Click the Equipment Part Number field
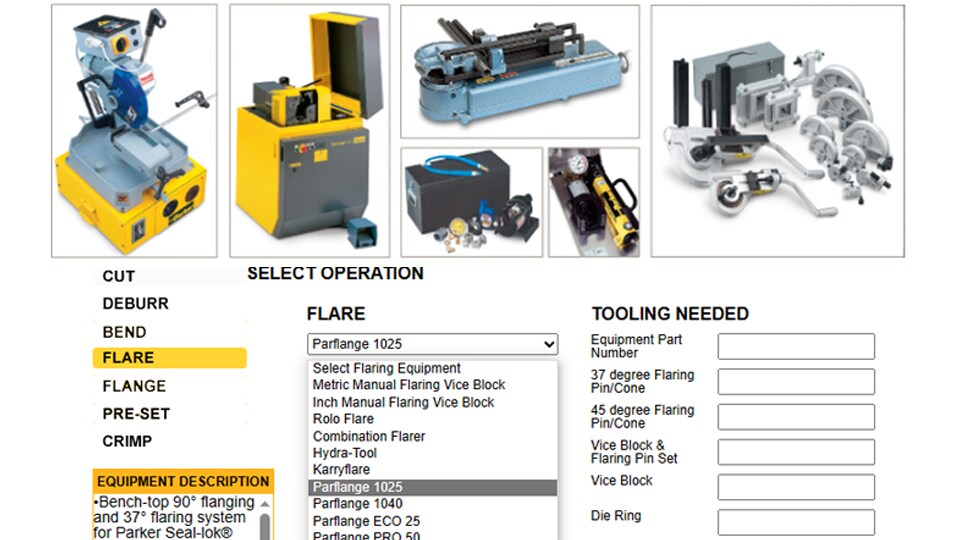 pyautogui.click(x=795, y=346)
